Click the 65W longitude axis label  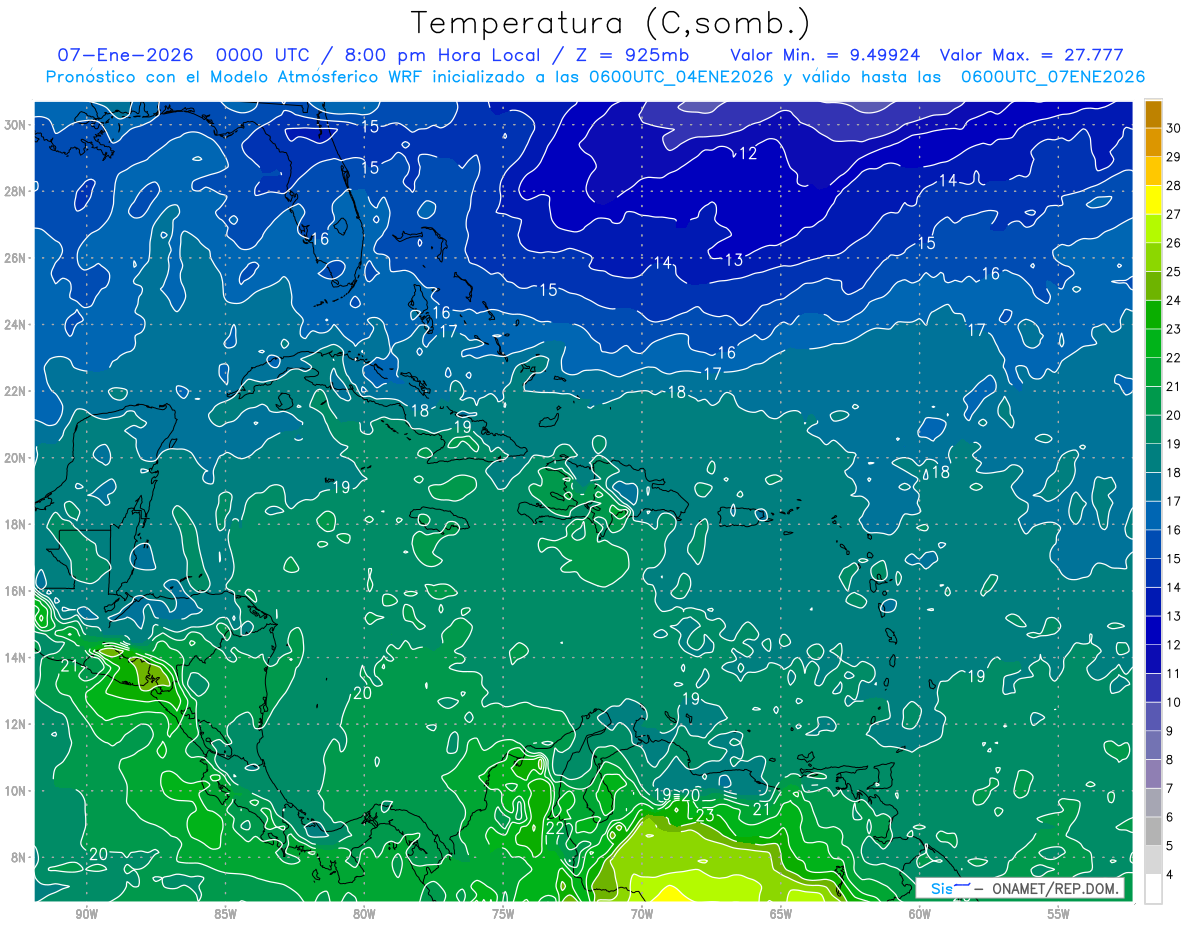tap(781, 915)
